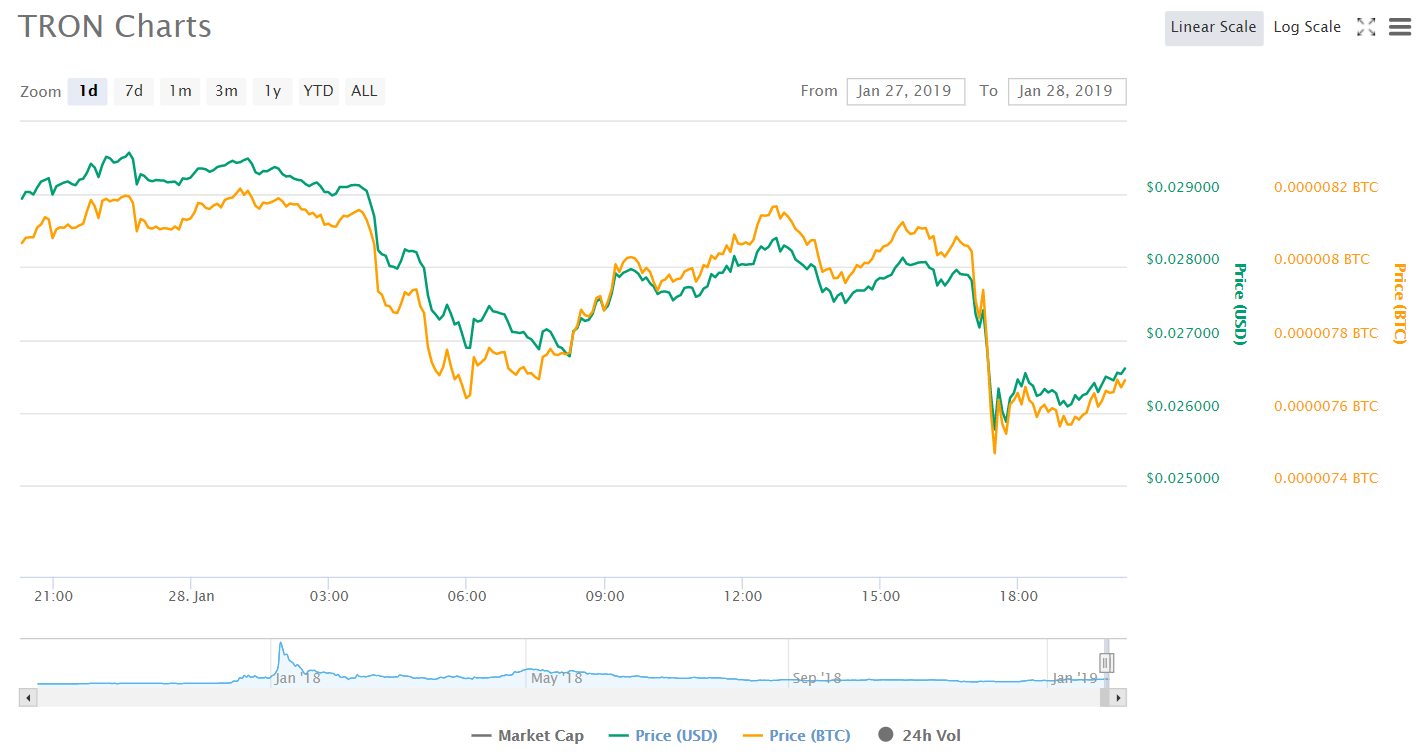This screenshot has height=755, width=1425.
Task: Open the chart hamburger menu icon
Action: [x=1400, y=28]
